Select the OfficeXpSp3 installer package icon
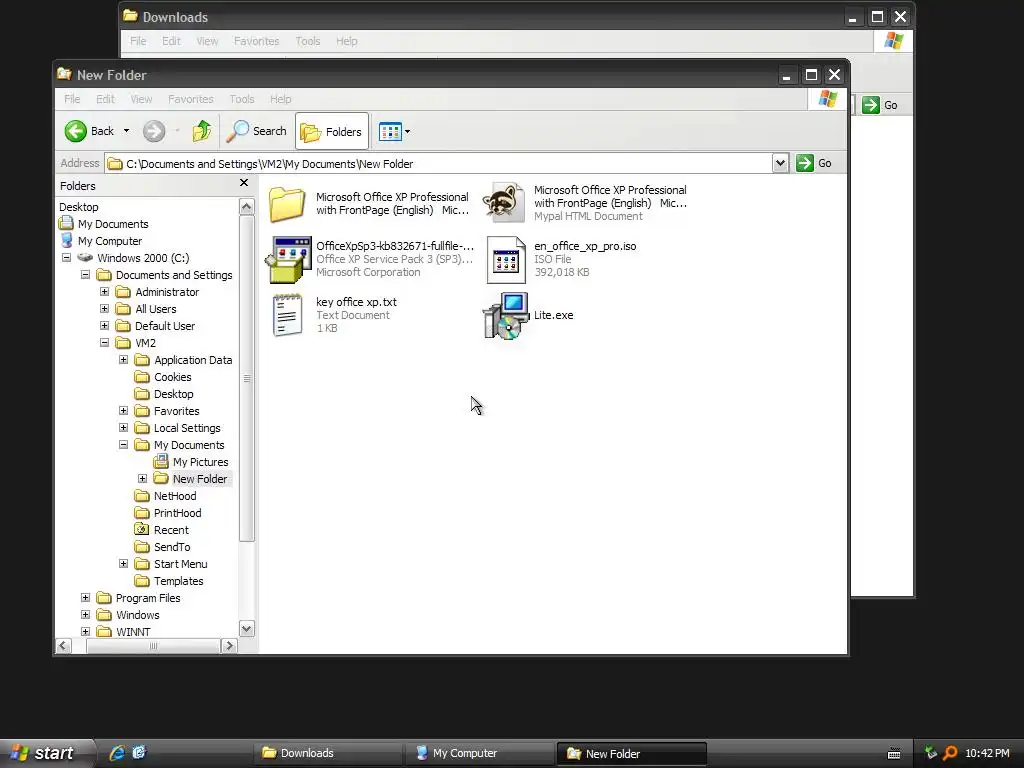Image resolution: width=1024 pixels, height=768 pixels. pyautogui.click(x=288, y=259)
